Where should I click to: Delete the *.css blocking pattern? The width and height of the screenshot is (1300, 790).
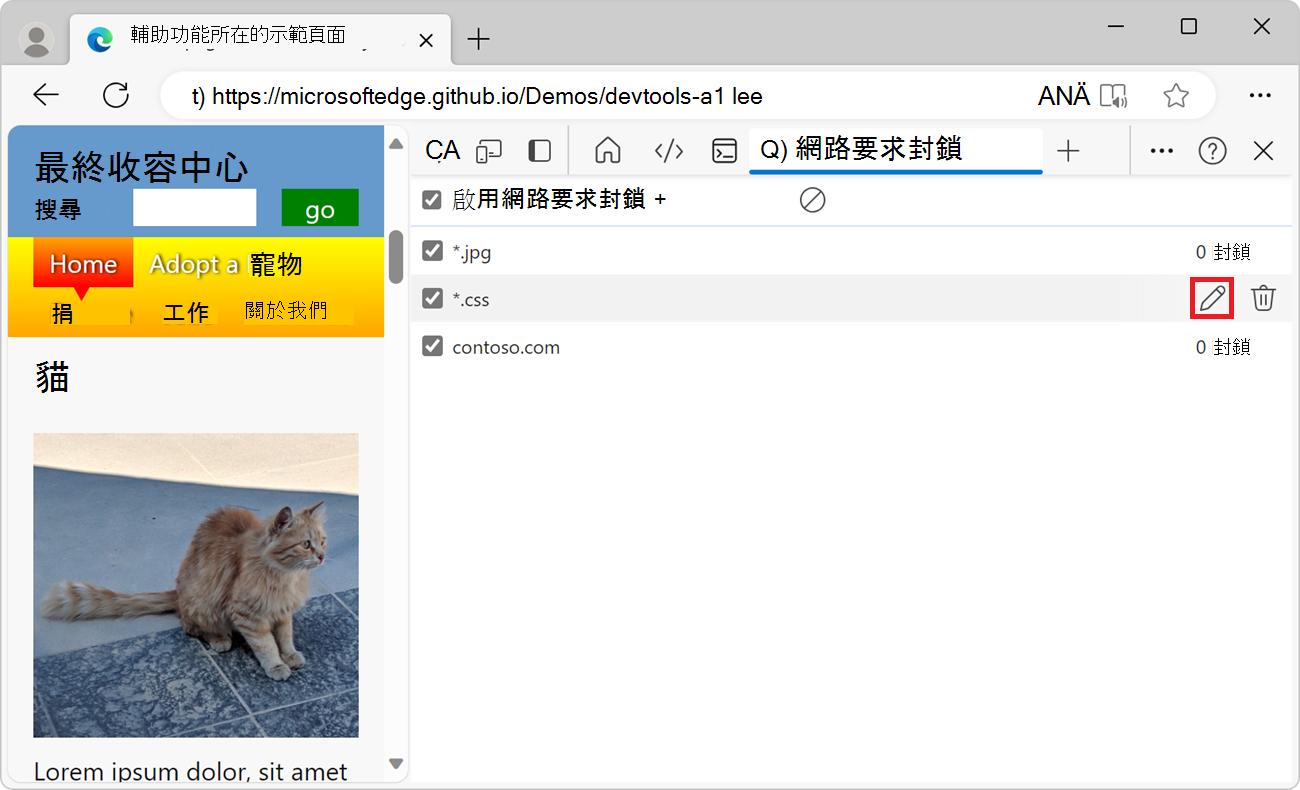(1264, 298)
